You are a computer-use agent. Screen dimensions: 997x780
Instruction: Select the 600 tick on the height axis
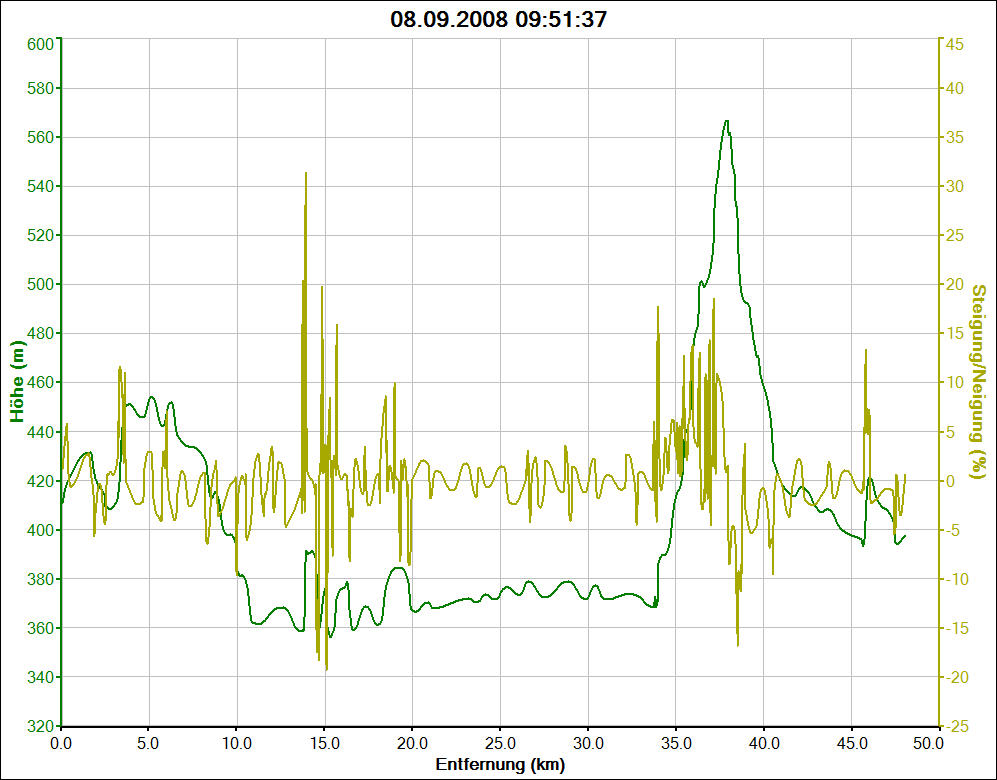[40, 44]
